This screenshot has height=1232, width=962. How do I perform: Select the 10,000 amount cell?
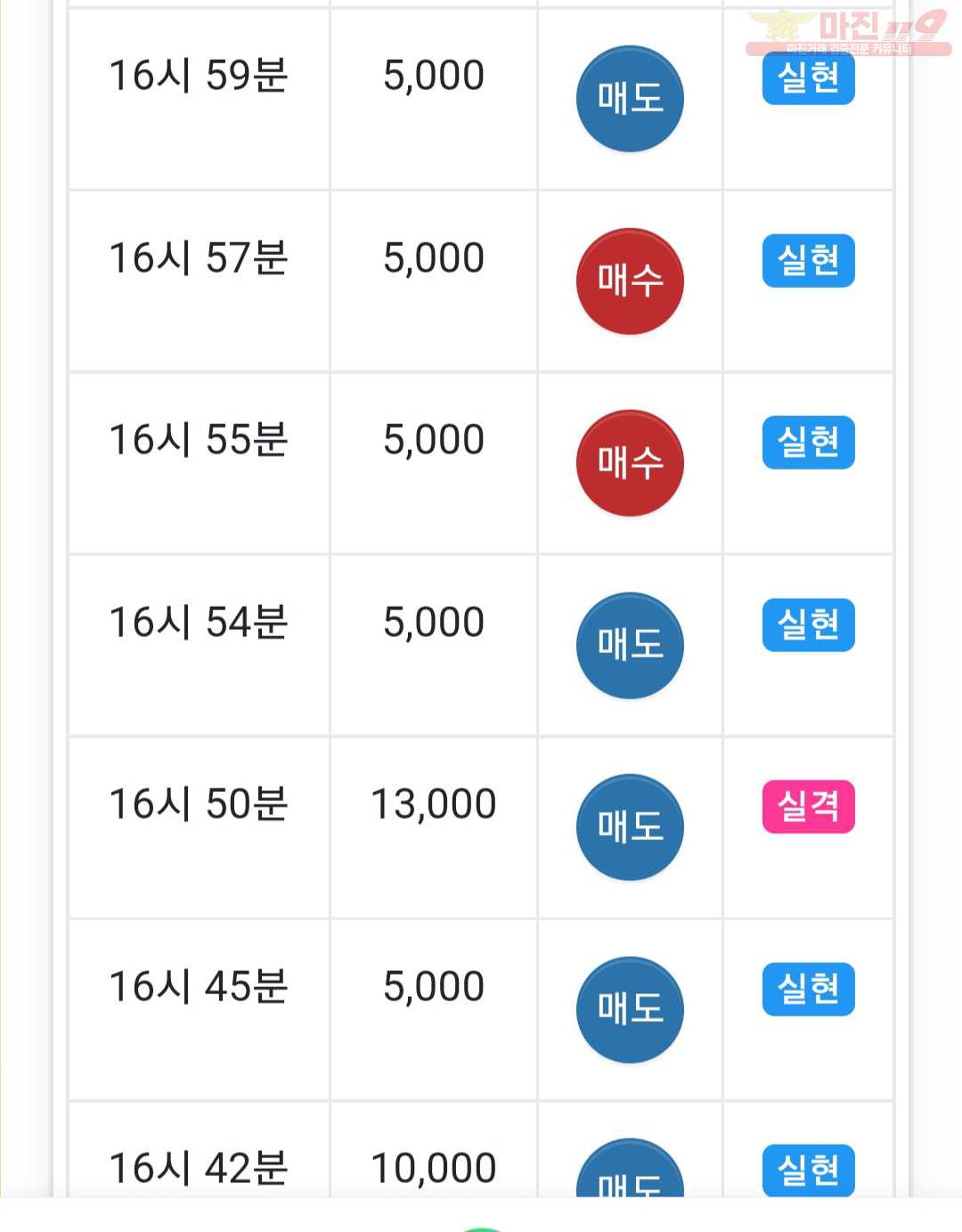[x=434, y=1168]
